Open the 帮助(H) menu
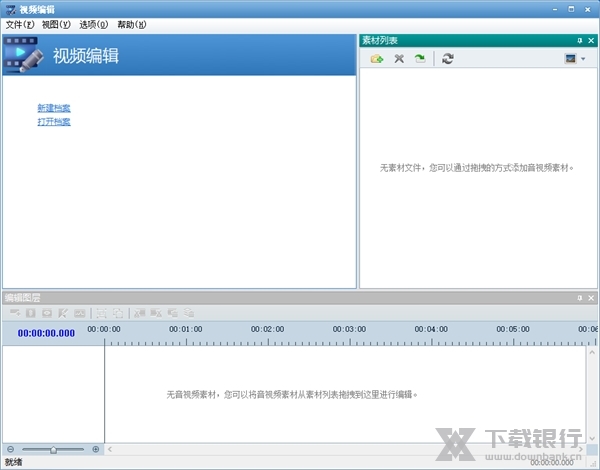Viewport: 600px width, 470px height. click(132, 25)
